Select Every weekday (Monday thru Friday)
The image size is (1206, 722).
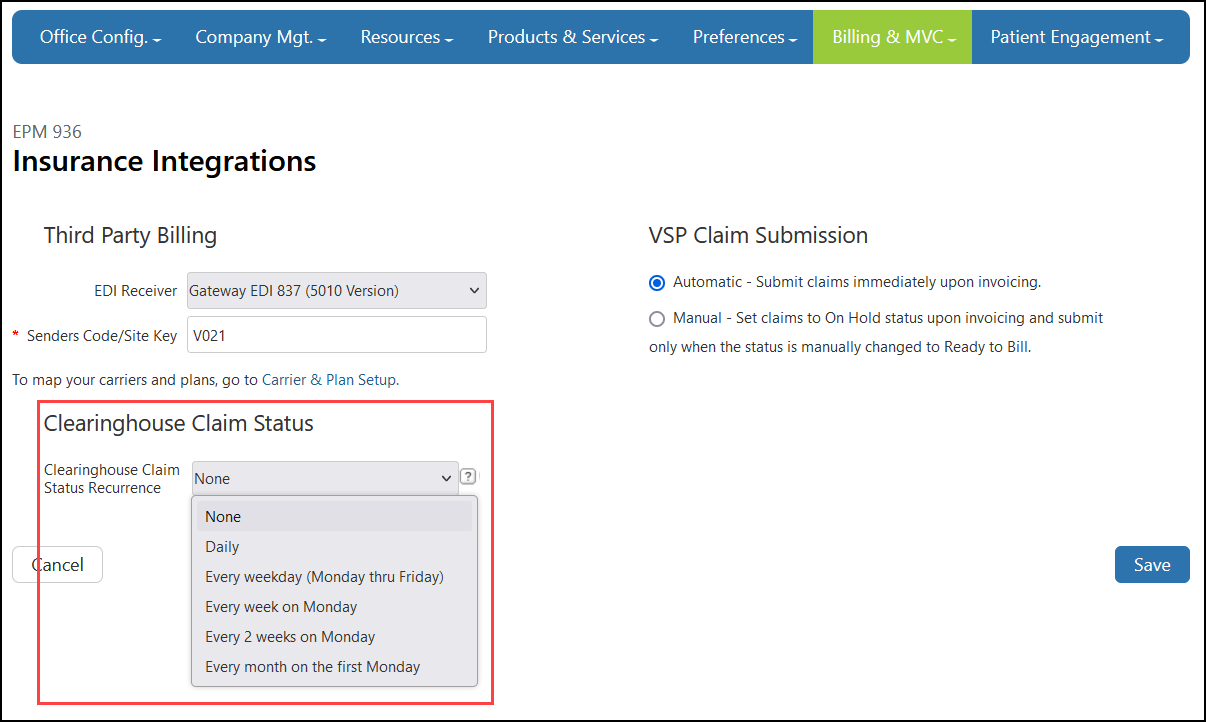click(324, 577)
